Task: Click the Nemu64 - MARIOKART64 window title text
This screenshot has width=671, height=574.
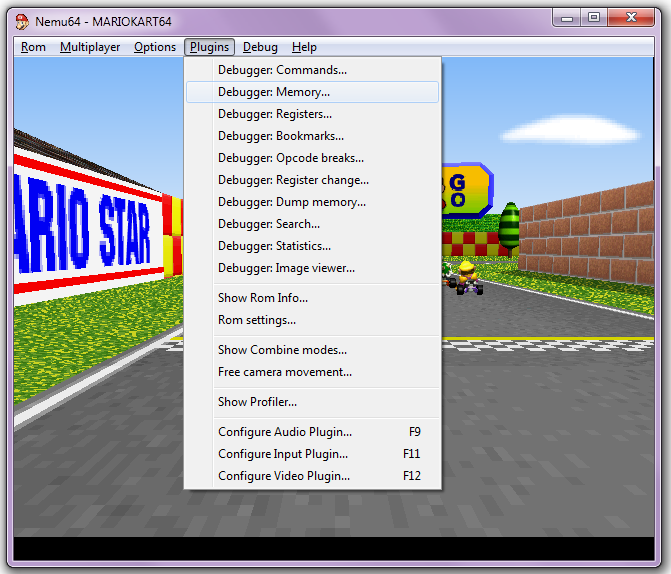Action: point(103,22)
